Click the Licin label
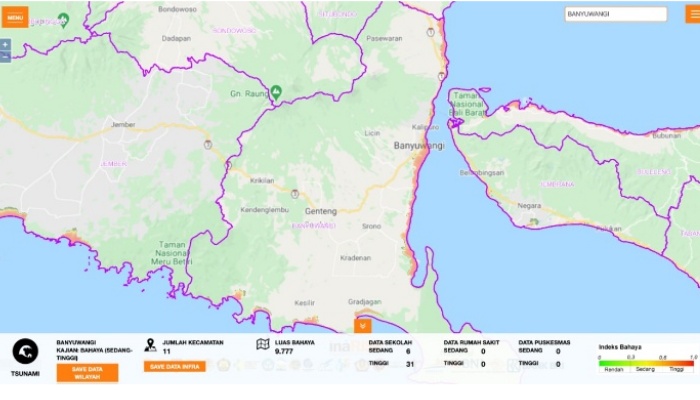The image size is (700, 400). 372,133
